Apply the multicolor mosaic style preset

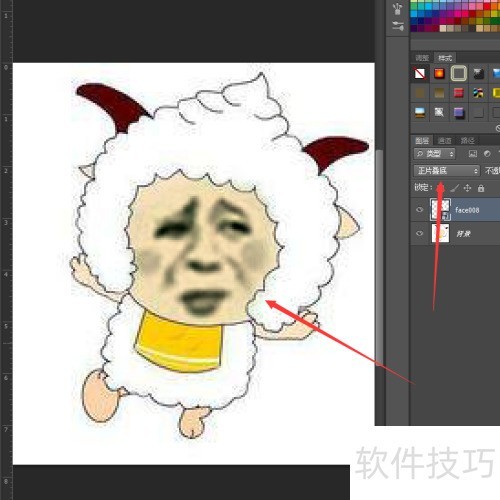(x=478, y=93)
